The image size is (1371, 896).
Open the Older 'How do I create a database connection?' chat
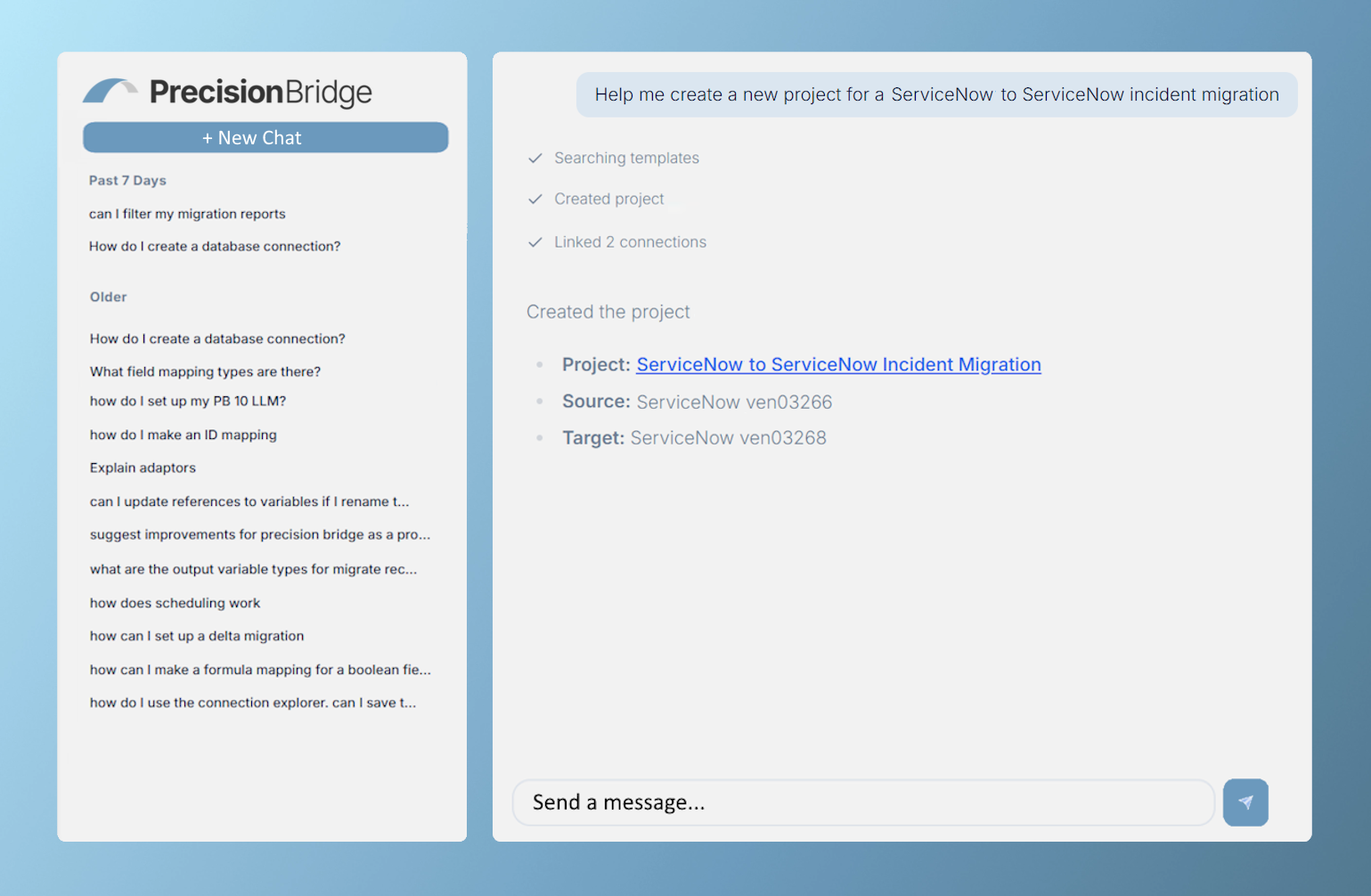217,338
